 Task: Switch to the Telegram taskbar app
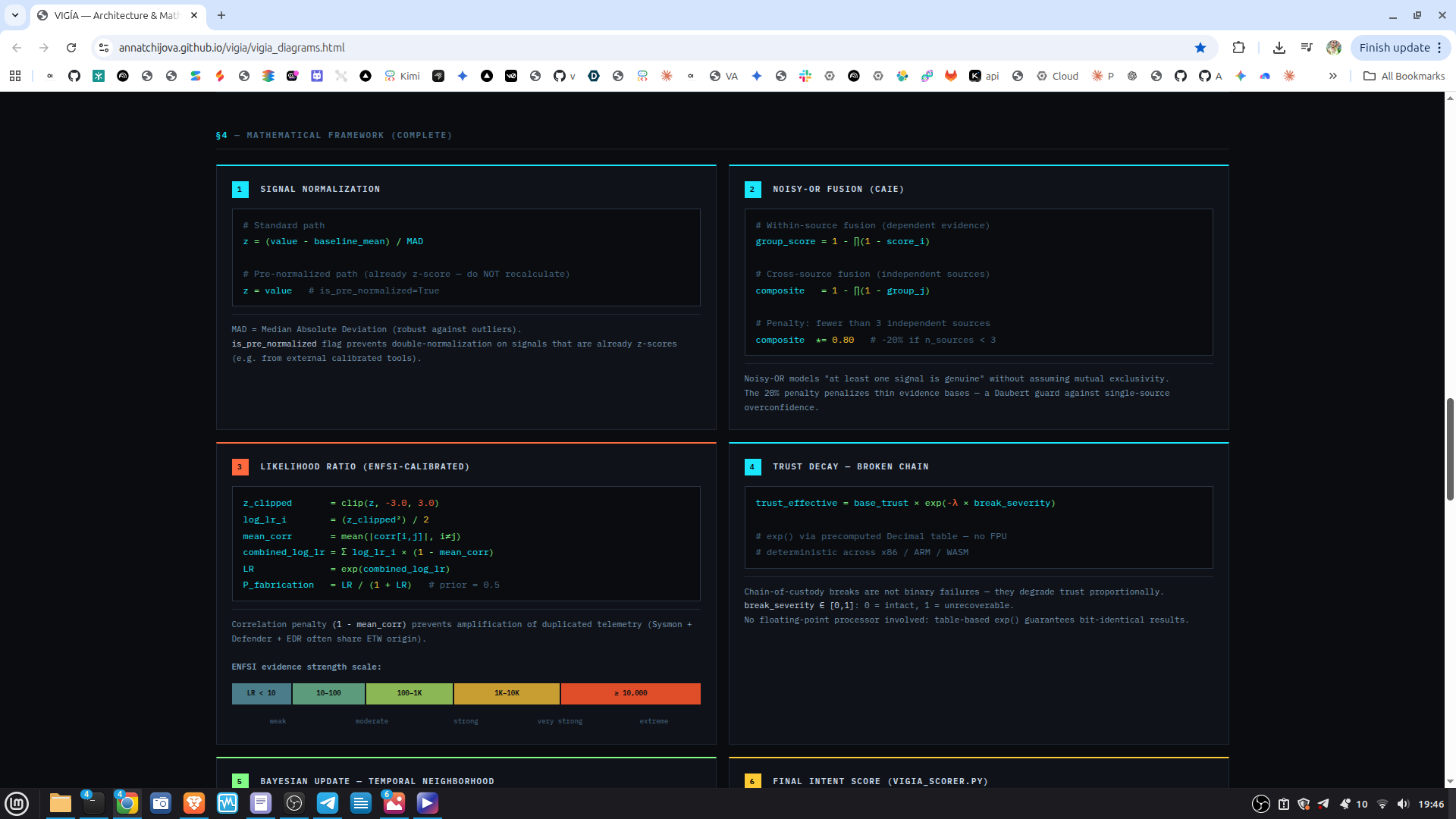pos(328,803)
